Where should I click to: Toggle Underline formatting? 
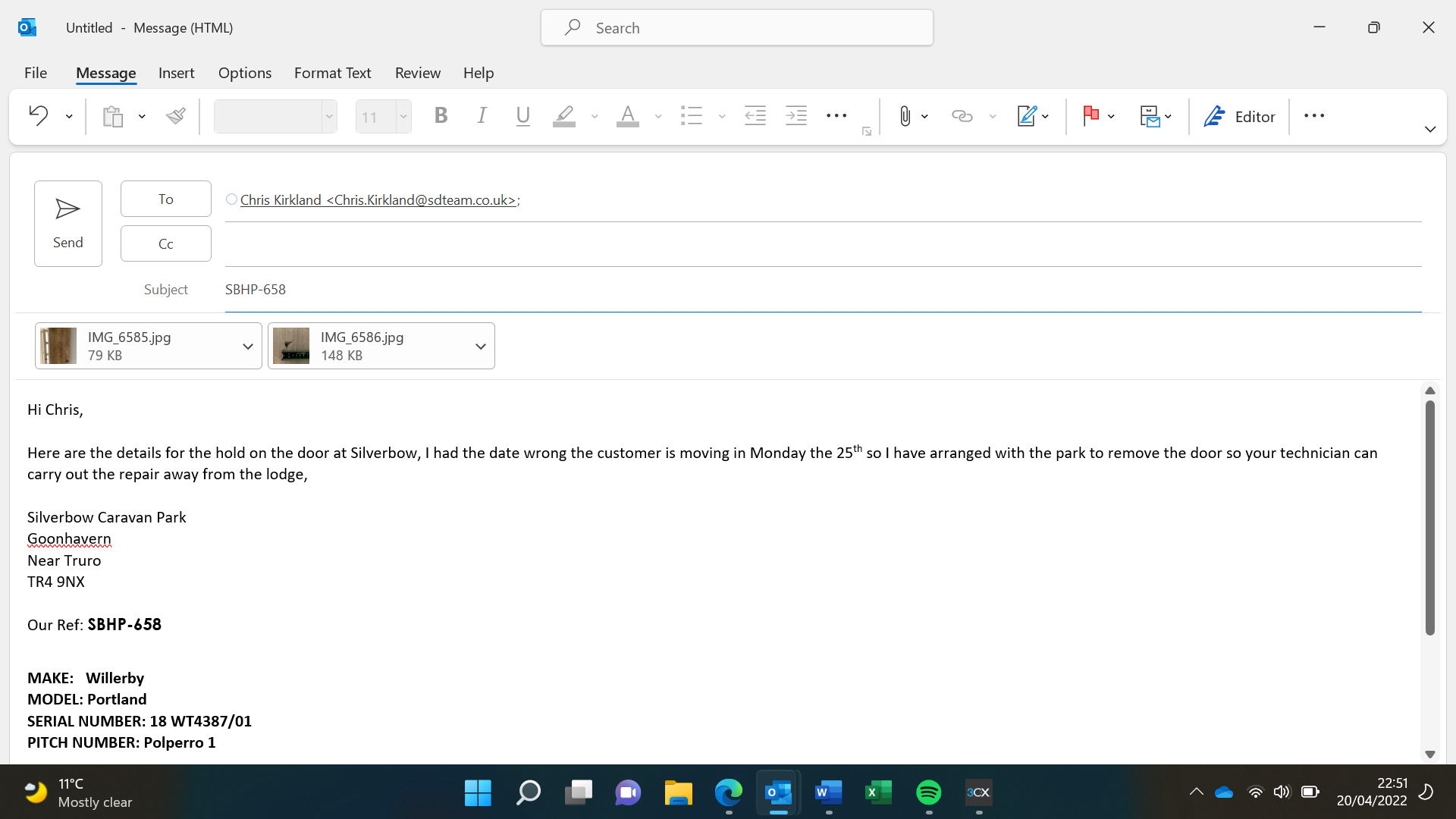point(522,116)
